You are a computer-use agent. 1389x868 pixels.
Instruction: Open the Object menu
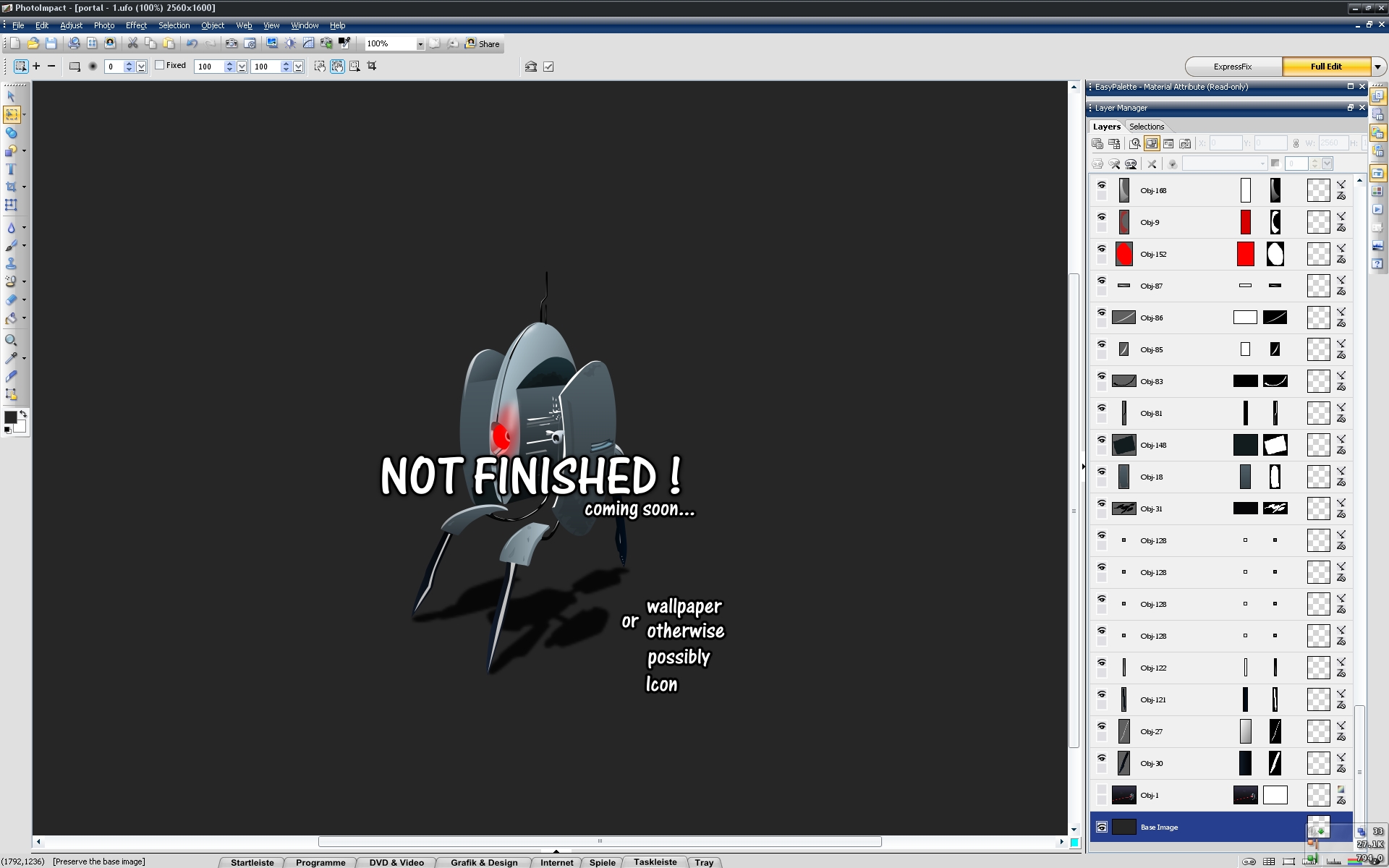213,25
